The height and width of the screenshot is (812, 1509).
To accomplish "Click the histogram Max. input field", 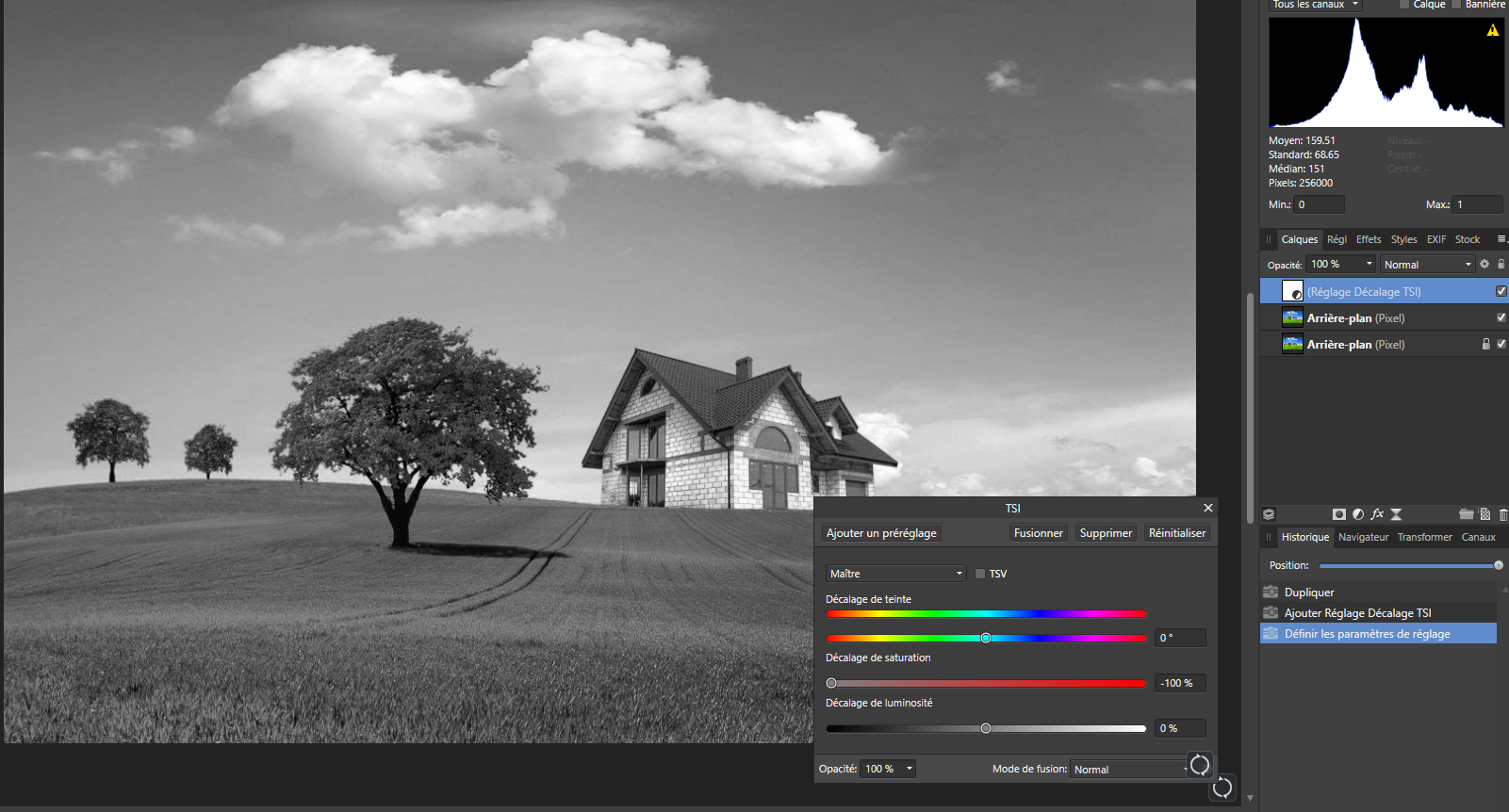I will 1478,204.
